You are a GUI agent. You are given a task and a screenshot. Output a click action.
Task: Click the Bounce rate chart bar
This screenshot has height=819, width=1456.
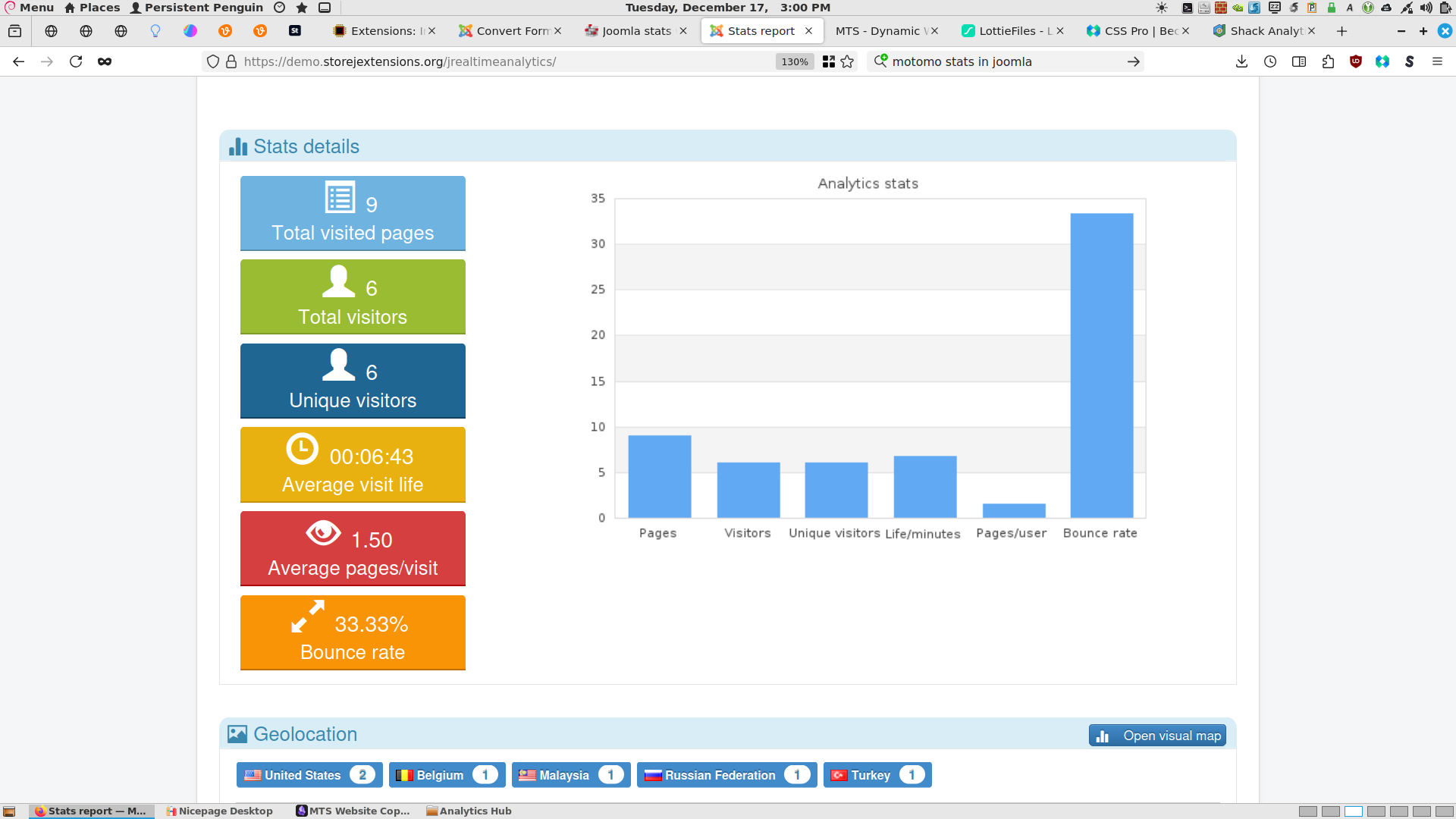pyautogui.click(x=1101, y=366)
